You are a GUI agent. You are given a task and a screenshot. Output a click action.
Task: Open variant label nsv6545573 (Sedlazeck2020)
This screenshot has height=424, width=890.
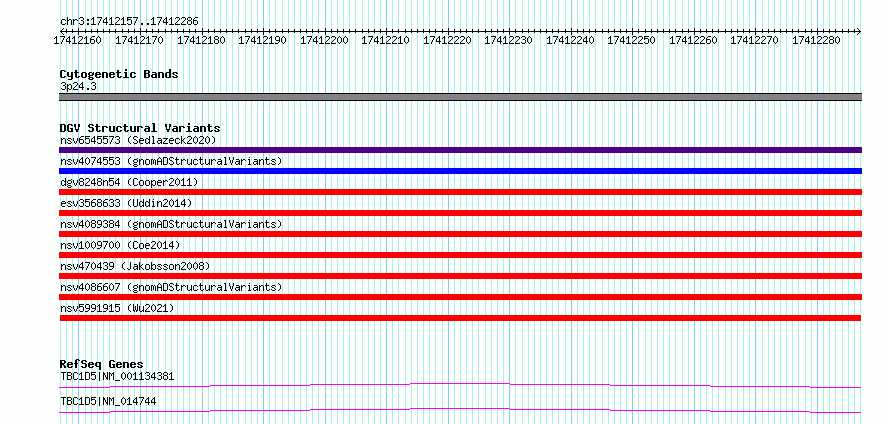coord(138,140)
